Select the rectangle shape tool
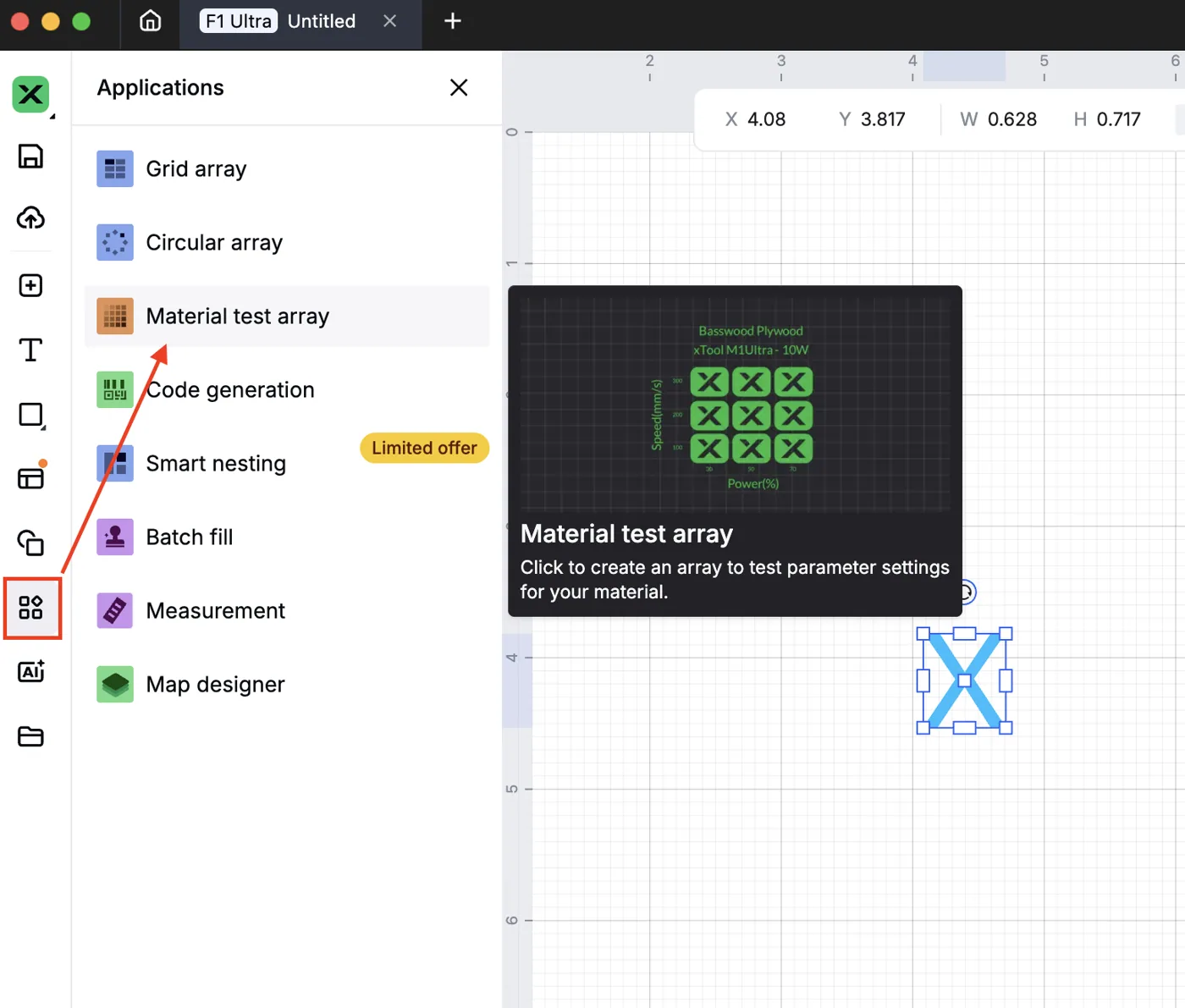The image size is (1185, 1008). pos(31,415)
